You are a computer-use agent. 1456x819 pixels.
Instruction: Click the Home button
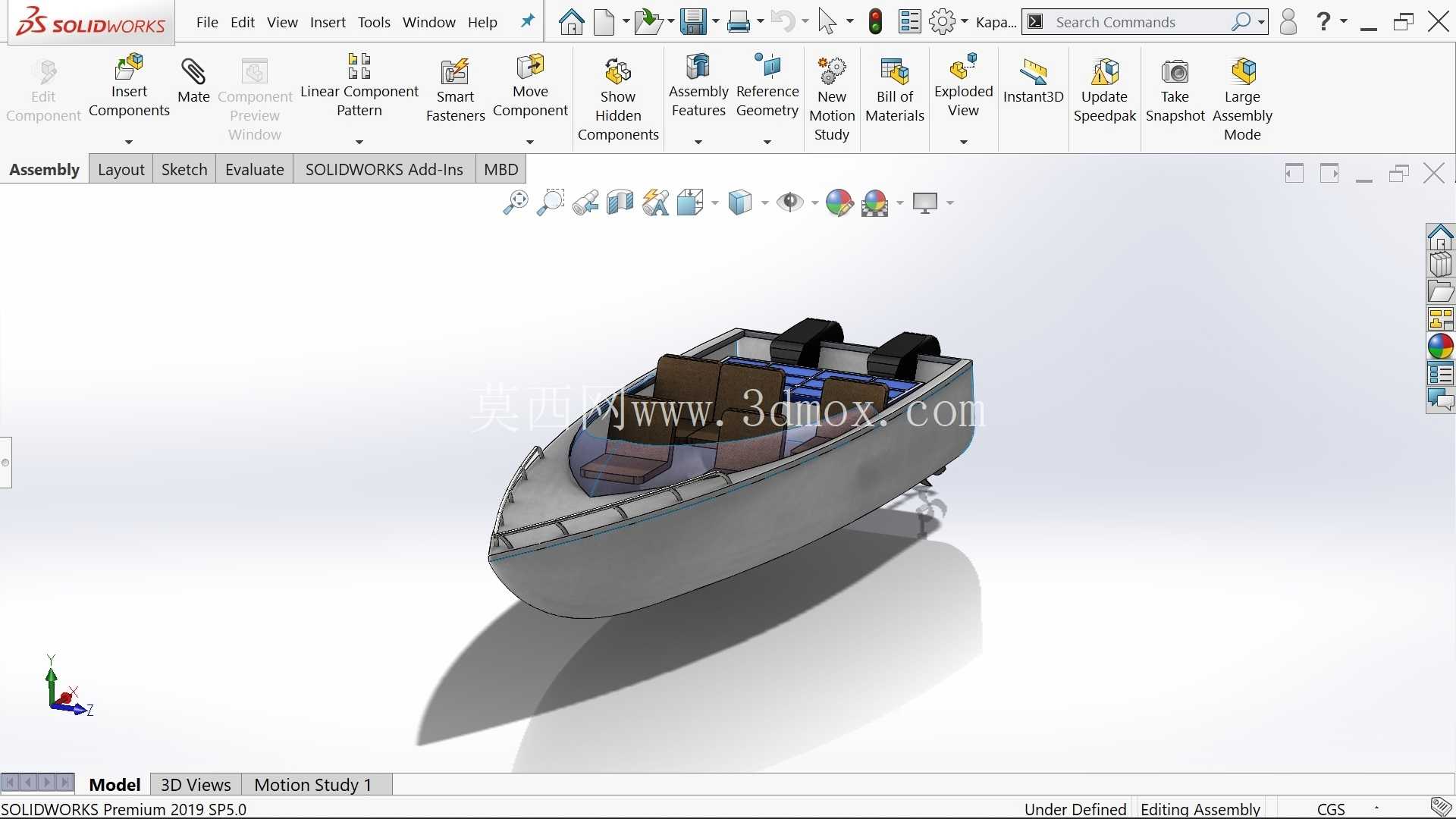click(571, 22)
